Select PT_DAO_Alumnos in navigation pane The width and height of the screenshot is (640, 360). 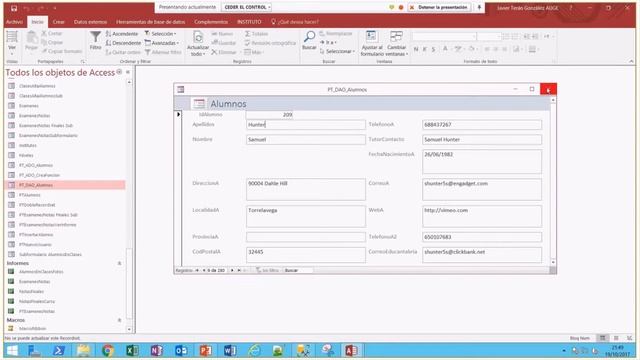coord(65,185)
